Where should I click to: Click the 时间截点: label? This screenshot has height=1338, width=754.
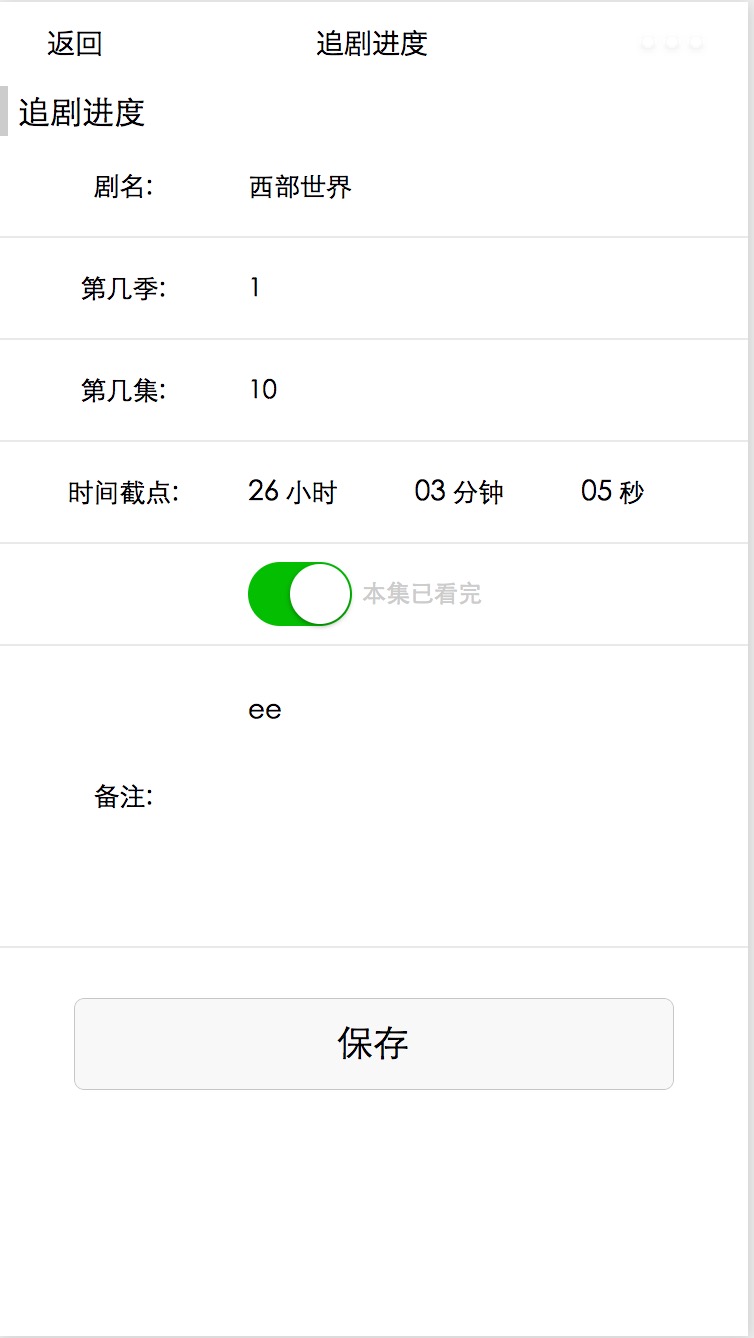tap(123, 492)
